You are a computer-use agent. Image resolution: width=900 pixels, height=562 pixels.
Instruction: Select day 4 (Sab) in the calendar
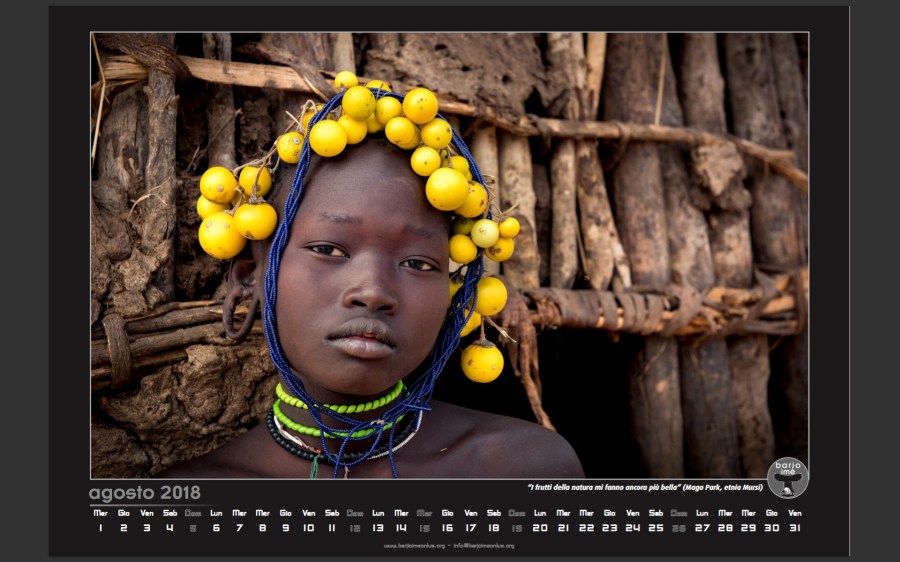(170, 527)
